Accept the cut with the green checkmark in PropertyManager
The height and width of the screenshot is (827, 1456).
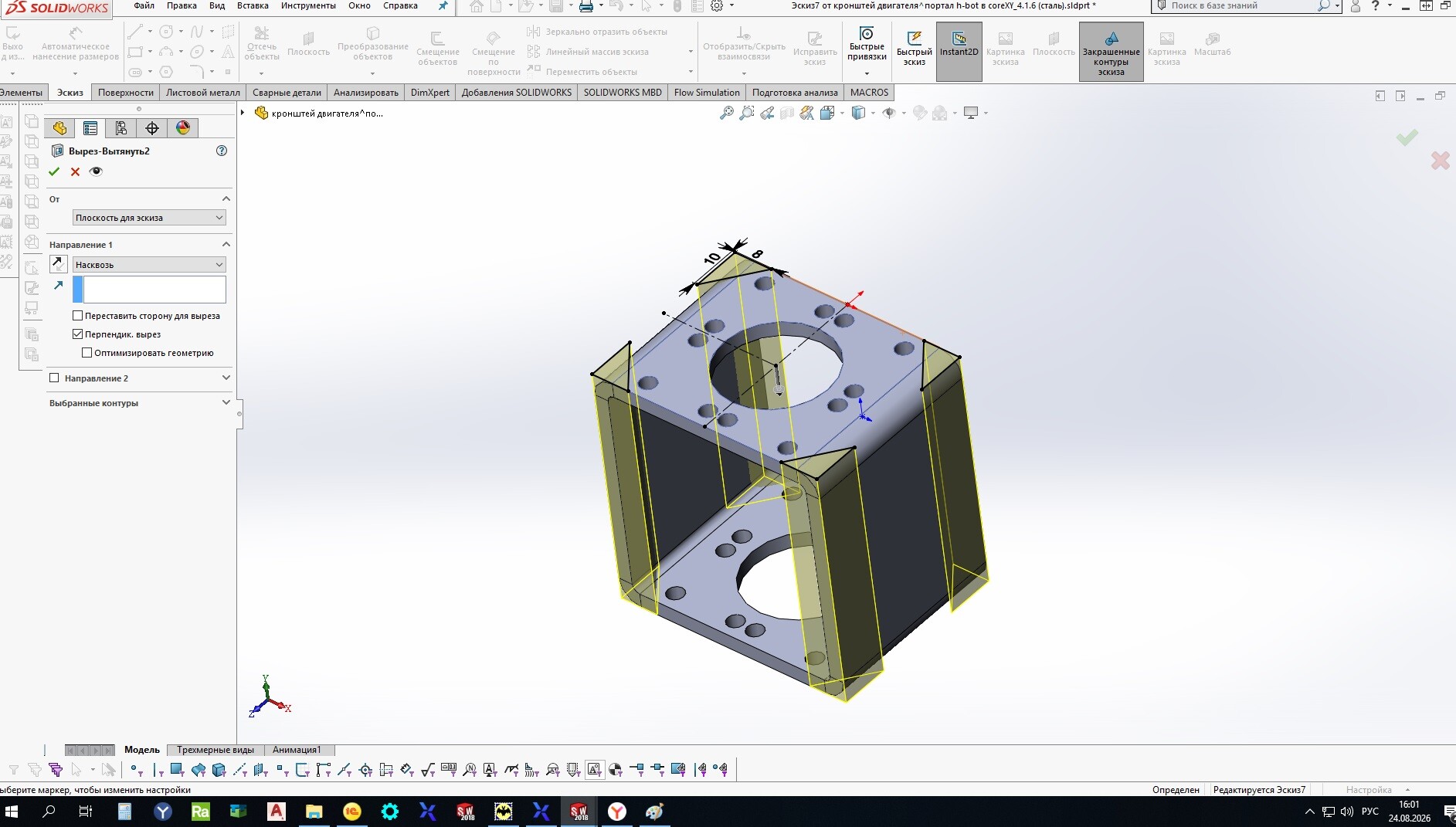[54, 171]
